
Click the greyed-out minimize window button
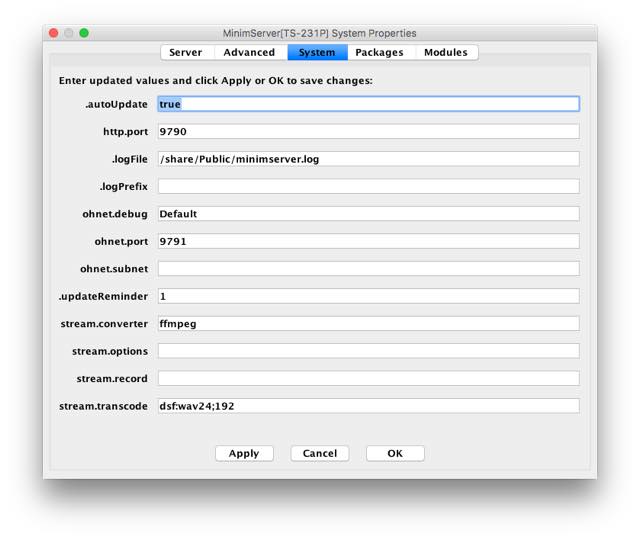click(x=69, y=33)
